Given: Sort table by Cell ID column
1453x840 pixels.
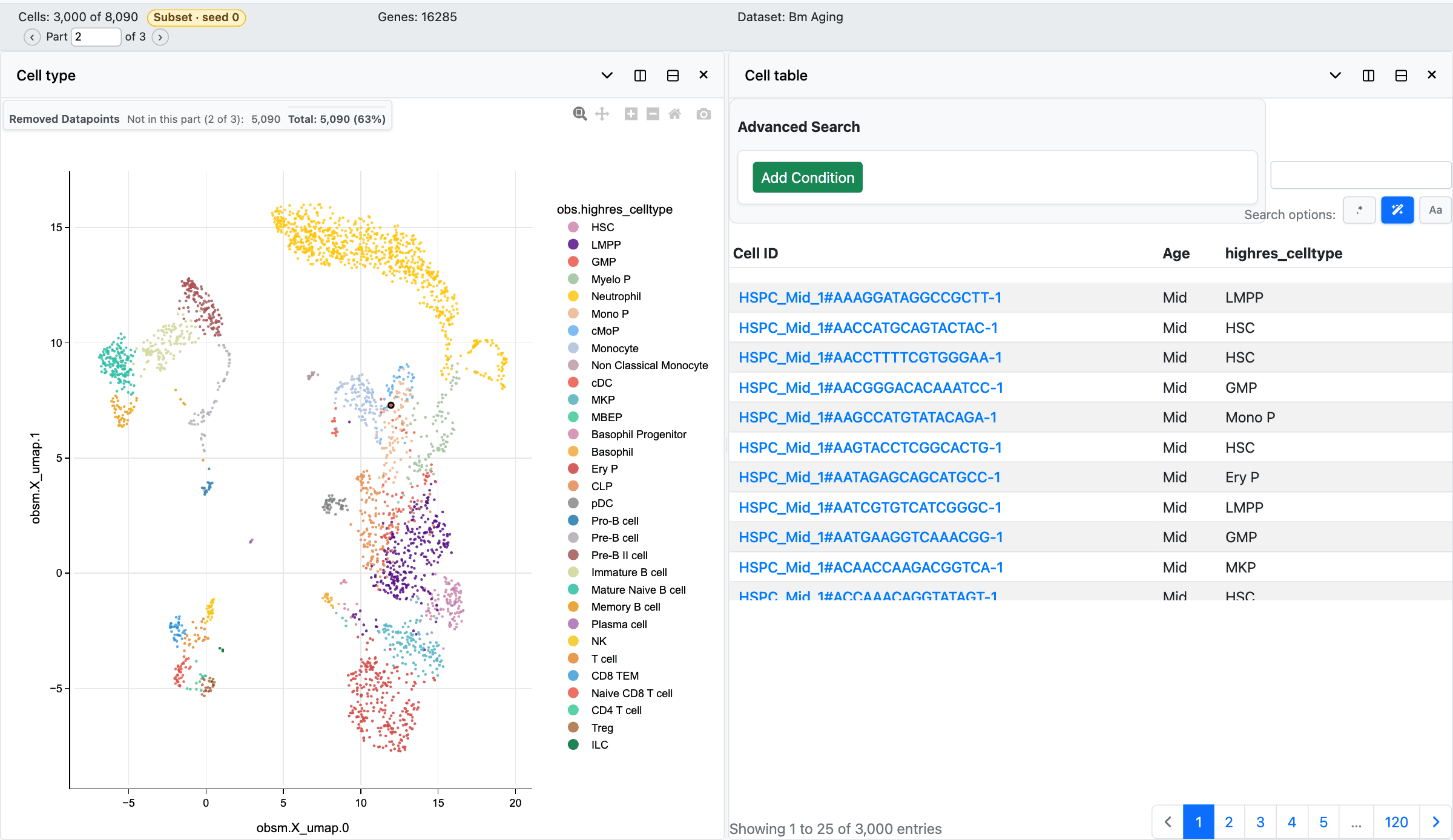Looking at the screenshot, I should coord(756,254).
